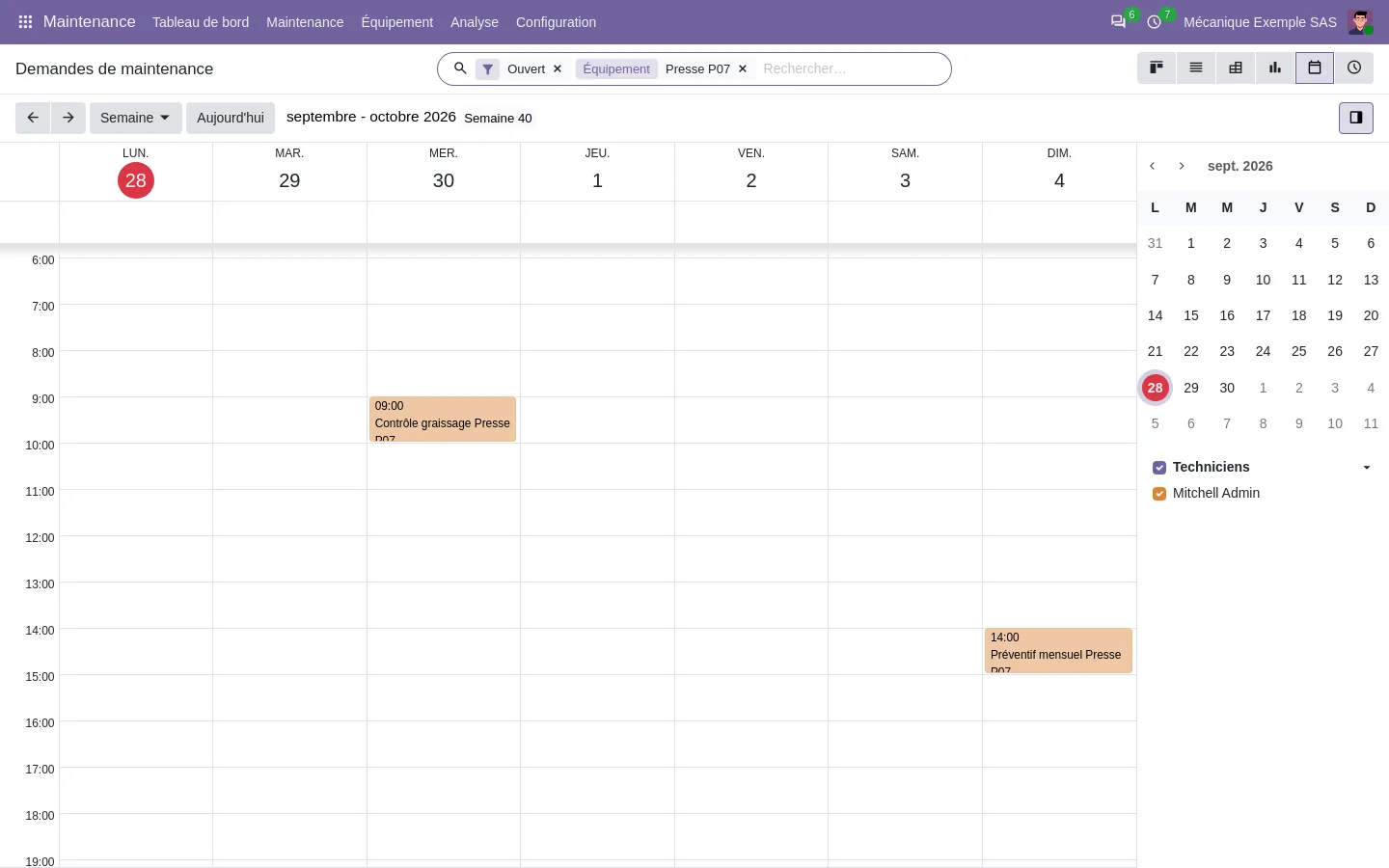Open the Maintenance menu item

click(x=305, y=22)
